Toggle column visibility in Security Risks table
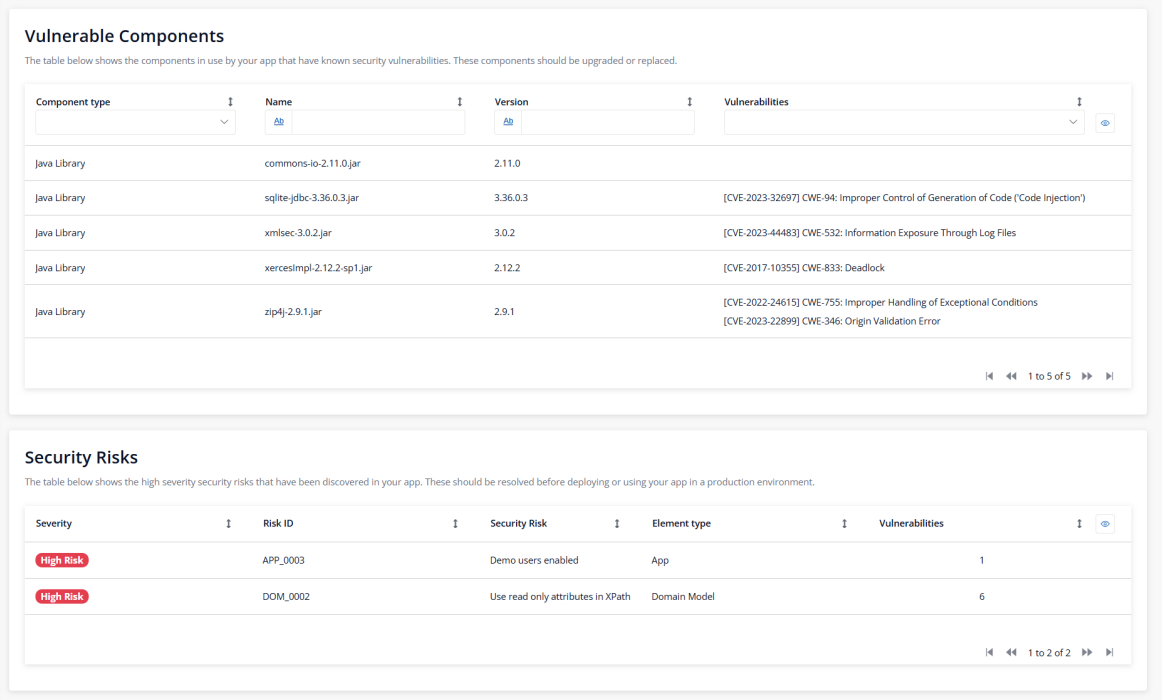1167x700 pixels. coord(1105,523)
